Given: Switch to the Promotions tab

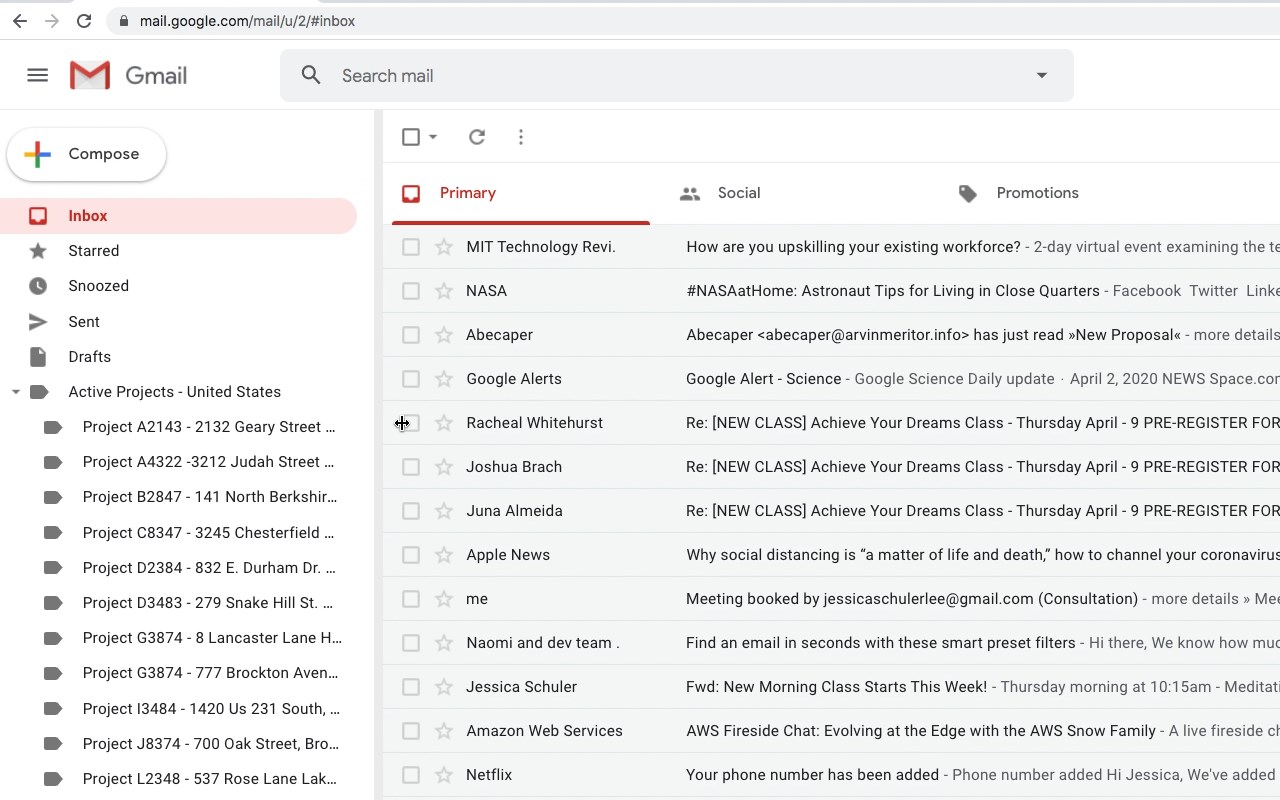Looking at the screenshot, I should [x=1037, y=193].
